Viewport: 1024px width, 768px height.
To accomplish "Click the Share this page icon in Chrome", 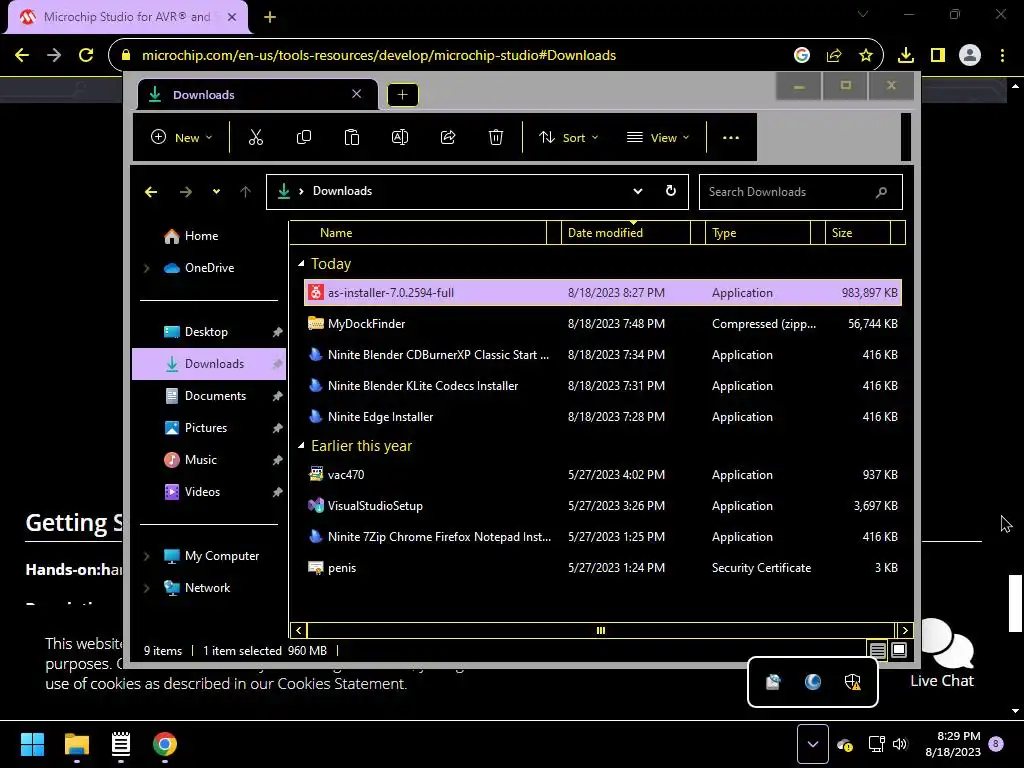I will (833, 56).
